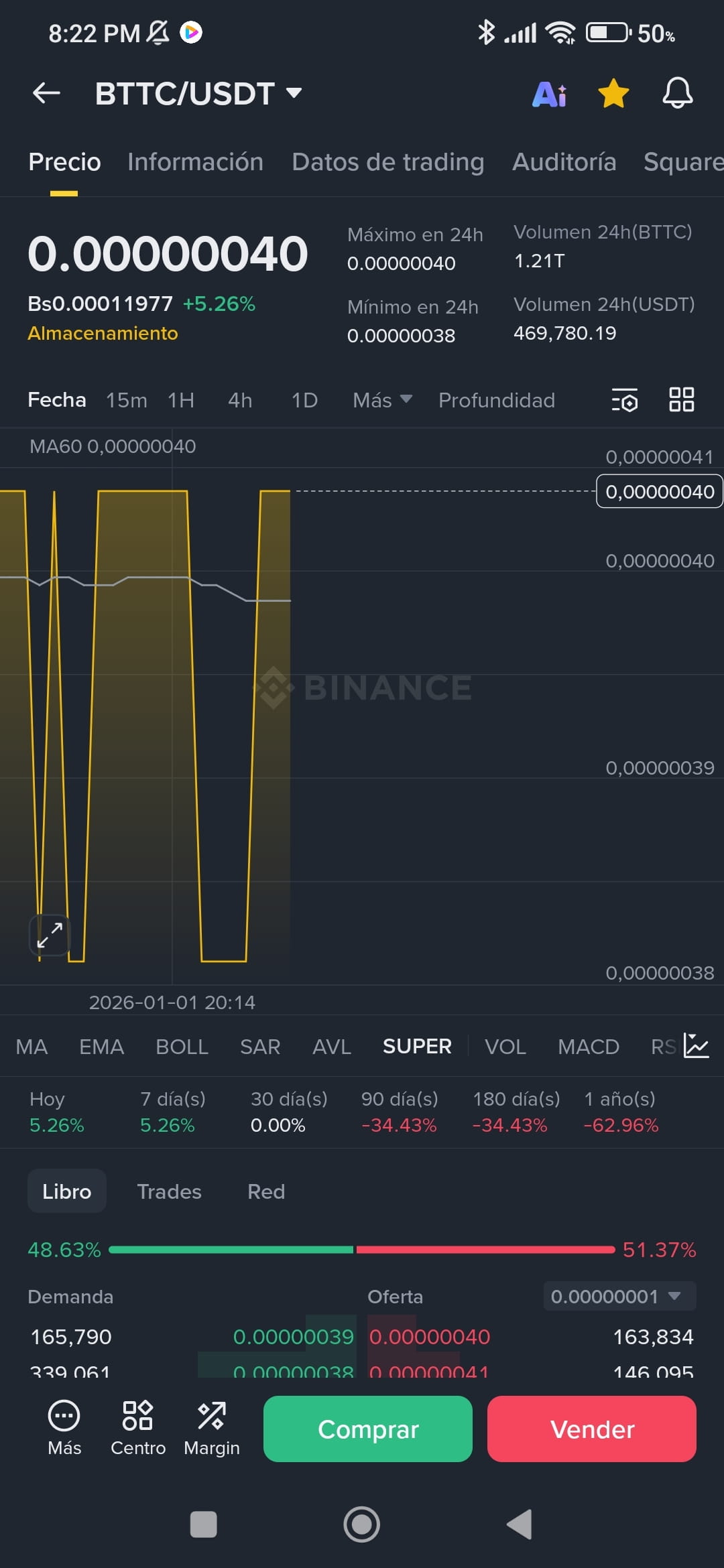The width and height of the screenshot is (724, 1568).
Task: Toggle the favorite star for BTTC/USDT
Action: (613, 93)
